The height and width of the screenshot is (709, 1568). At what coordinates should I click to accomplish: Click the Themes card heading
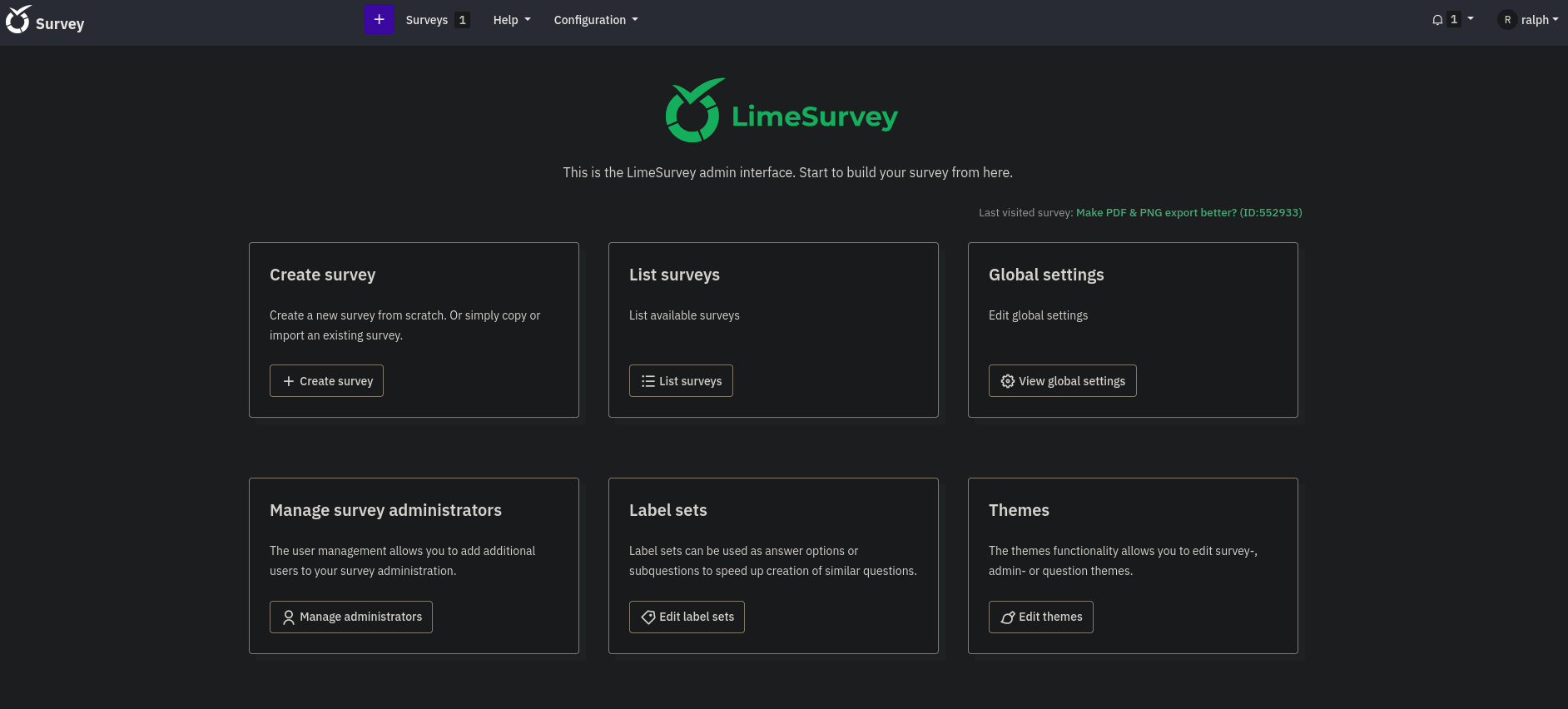pos(1019,511)
